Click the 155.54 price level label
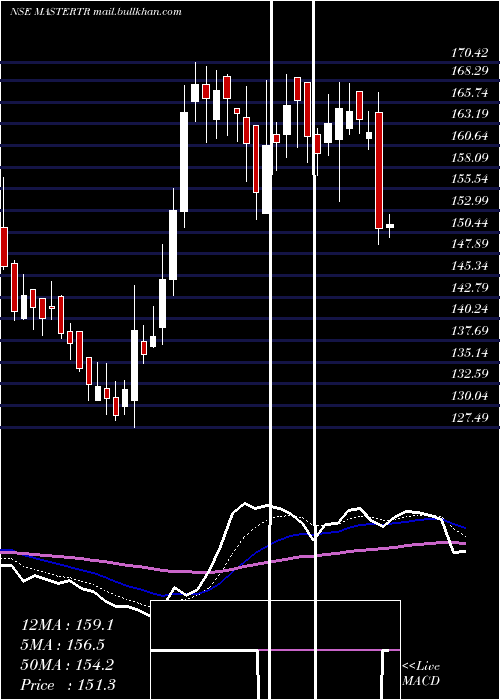 point(470,179)
